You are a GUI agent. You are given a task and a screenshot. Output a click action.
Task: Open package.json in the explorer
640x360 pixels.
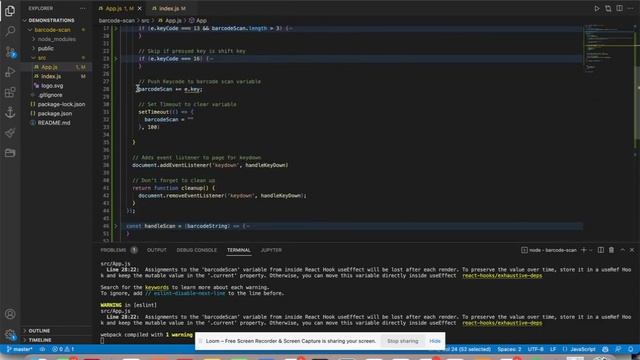[55, 113]
